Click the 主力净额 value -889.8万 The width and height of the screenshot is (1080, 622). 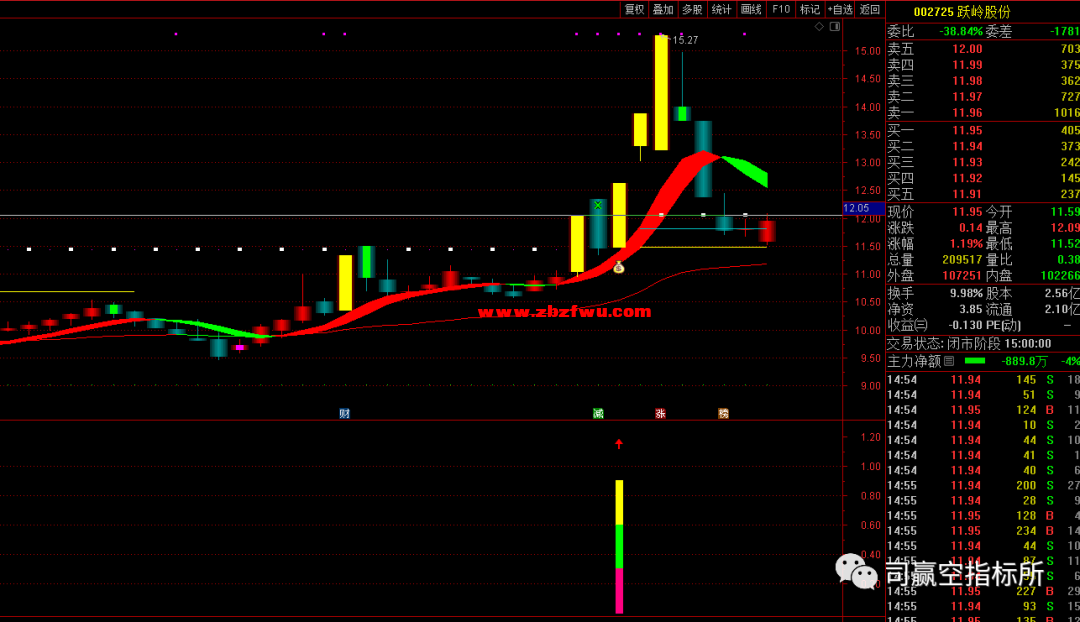[1024, 361]
